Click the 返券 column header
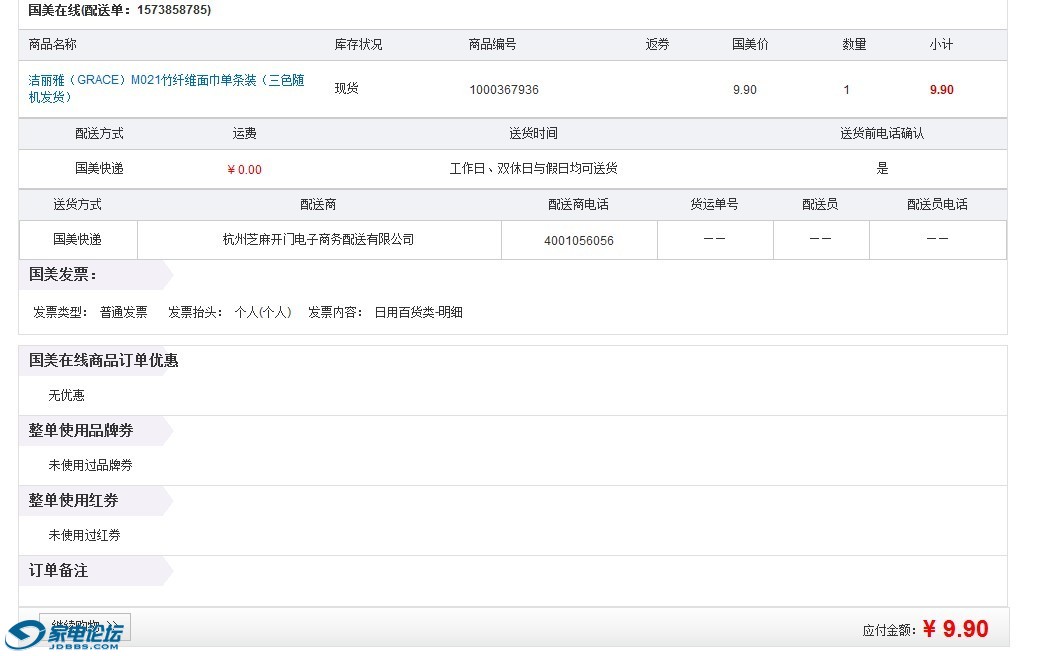This screenshot has width=1039, height=656. coord(657,44)
